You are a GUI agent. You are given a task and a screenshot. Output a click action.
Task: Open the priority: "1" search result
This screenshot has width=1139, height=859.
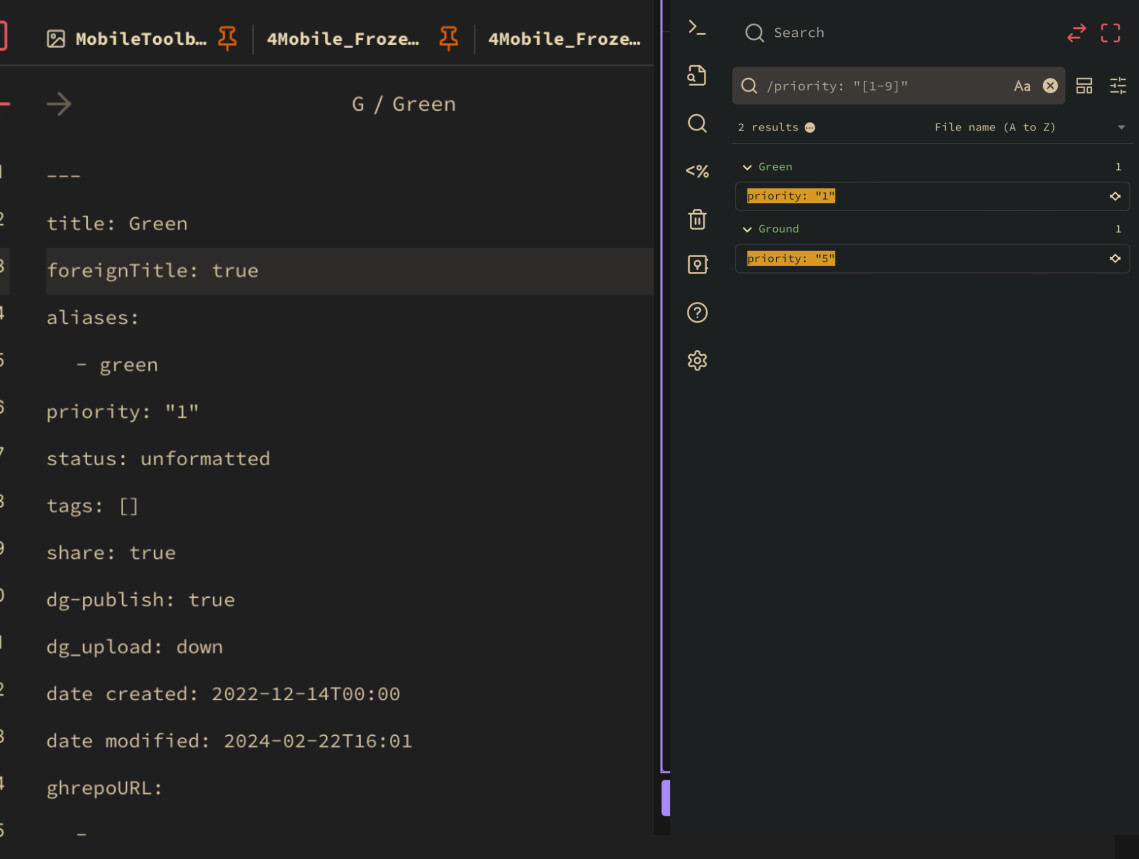[932, 196]
